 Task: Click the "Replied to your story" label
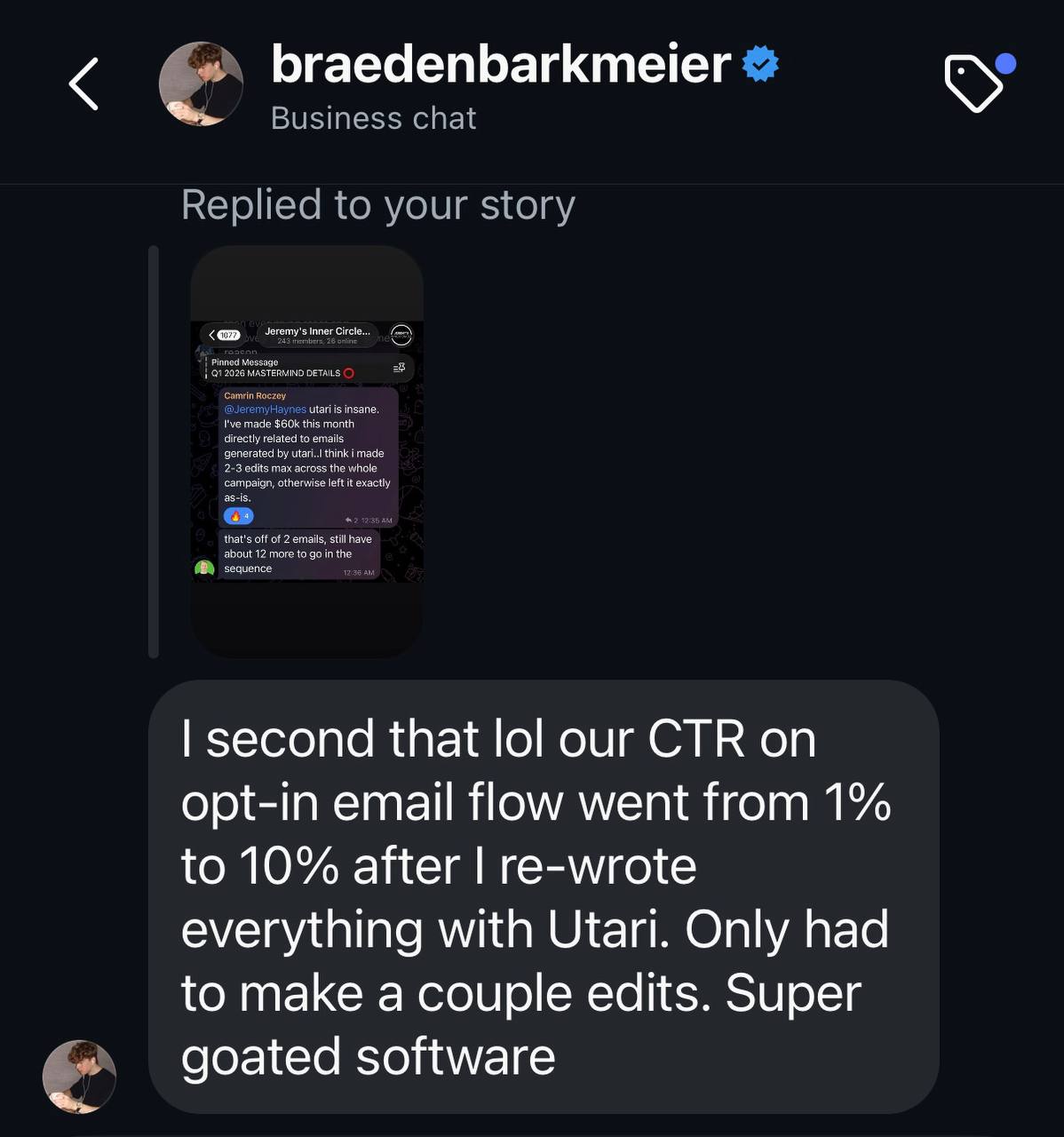tap(378, 205)
